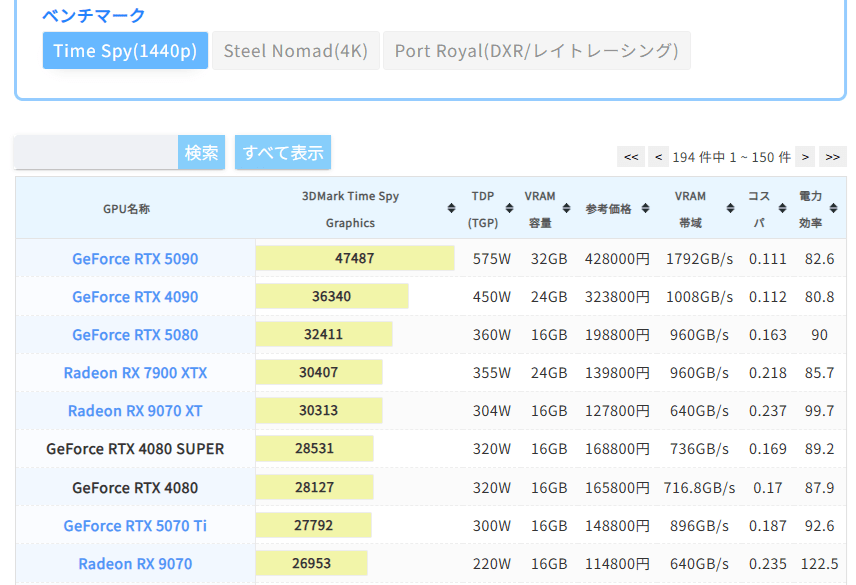Click the 1008GB/s bandwidth cell
Viewport: 856px width, 585px height.
tap(699, 297)
